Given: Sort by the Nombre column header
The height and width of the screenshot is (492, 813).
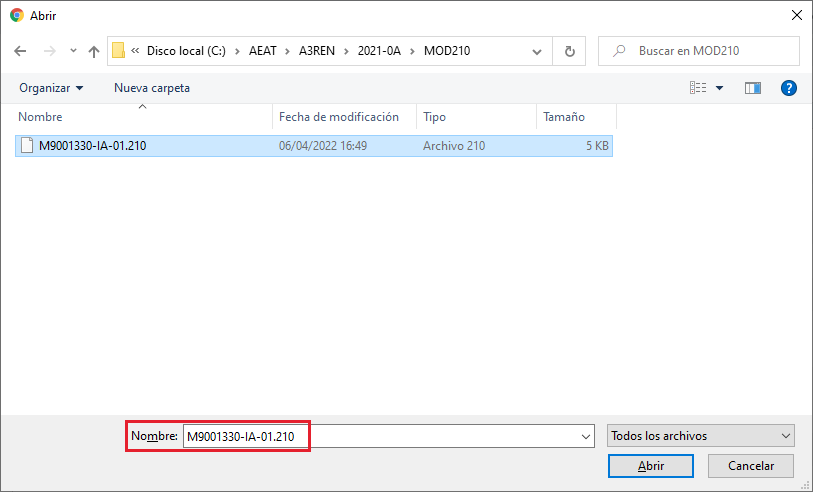Looking at the screenshot, I should point(40,117).
